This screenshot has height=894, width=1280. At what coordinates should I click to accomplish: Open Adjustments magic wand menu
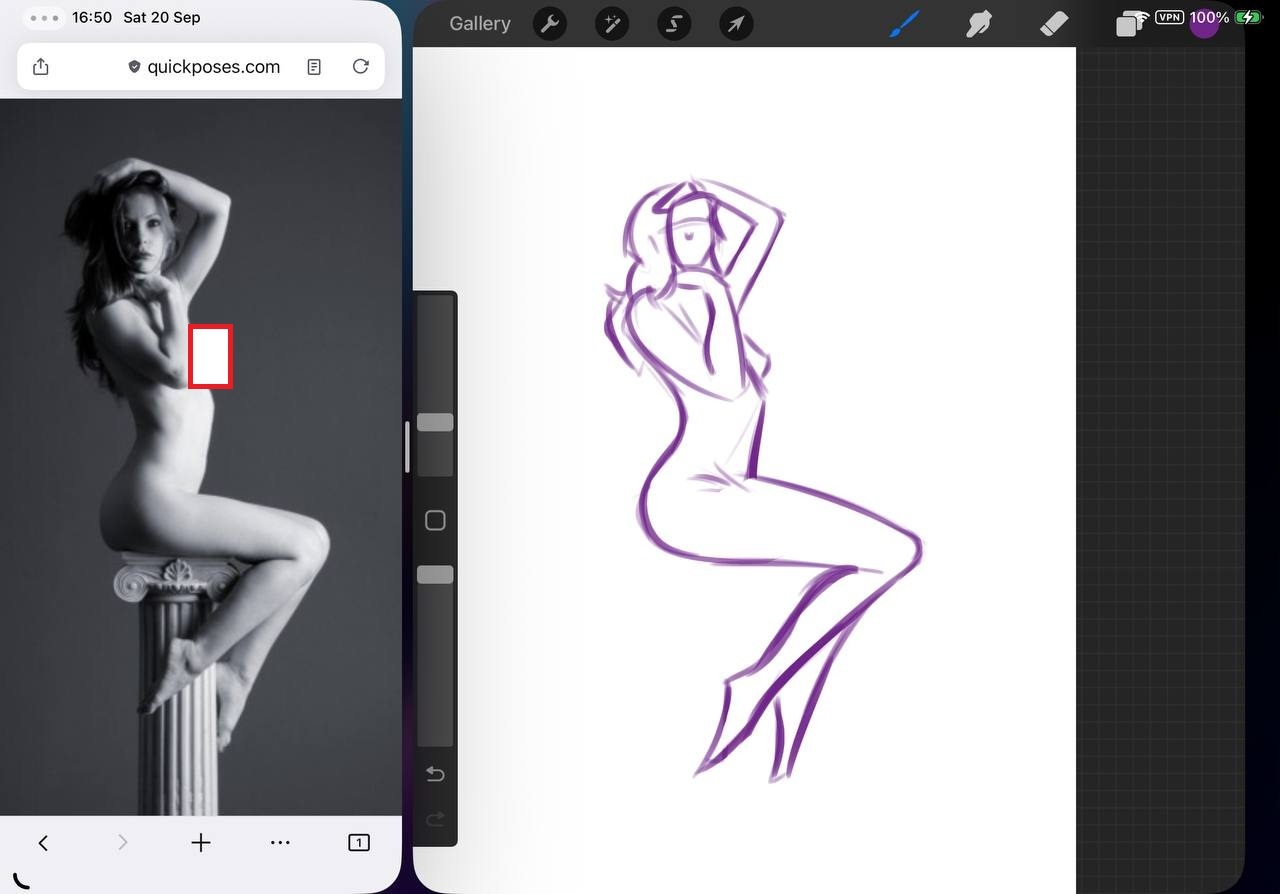pyautogui.click(x=611, y=23)
